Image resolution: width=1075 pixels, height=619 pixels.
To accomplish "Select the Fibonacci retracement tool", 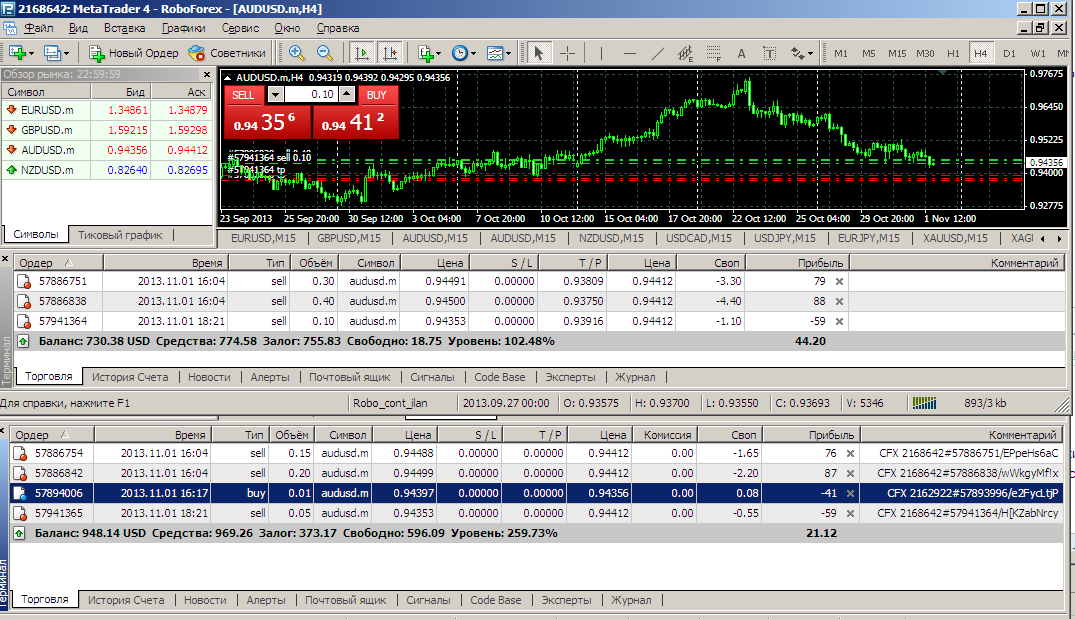I will [713, 53].
